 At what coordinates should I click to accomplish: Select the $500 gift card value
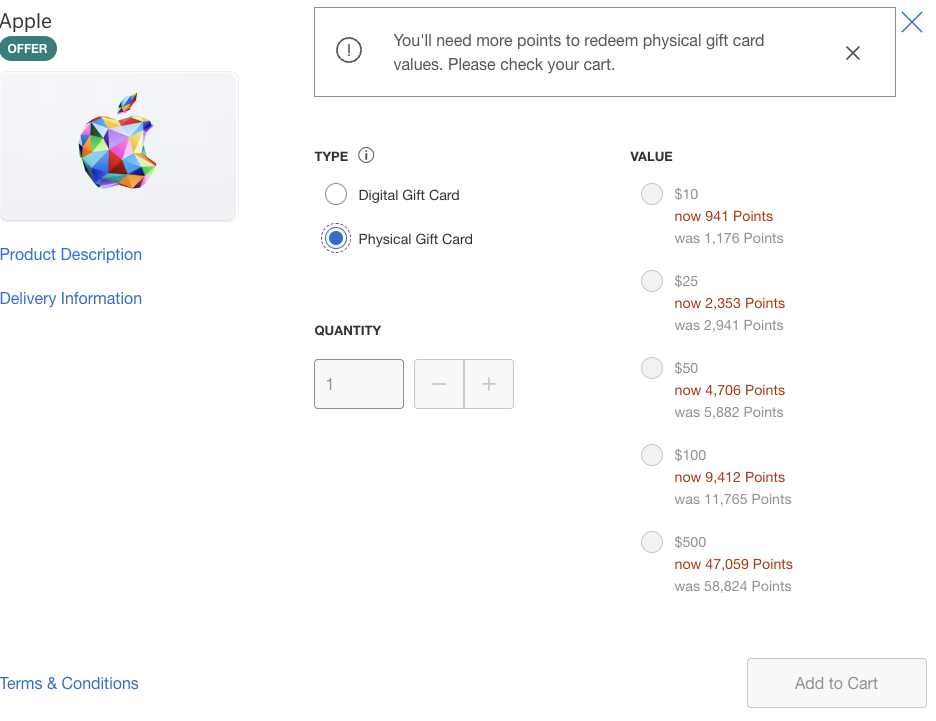(652, 542)
